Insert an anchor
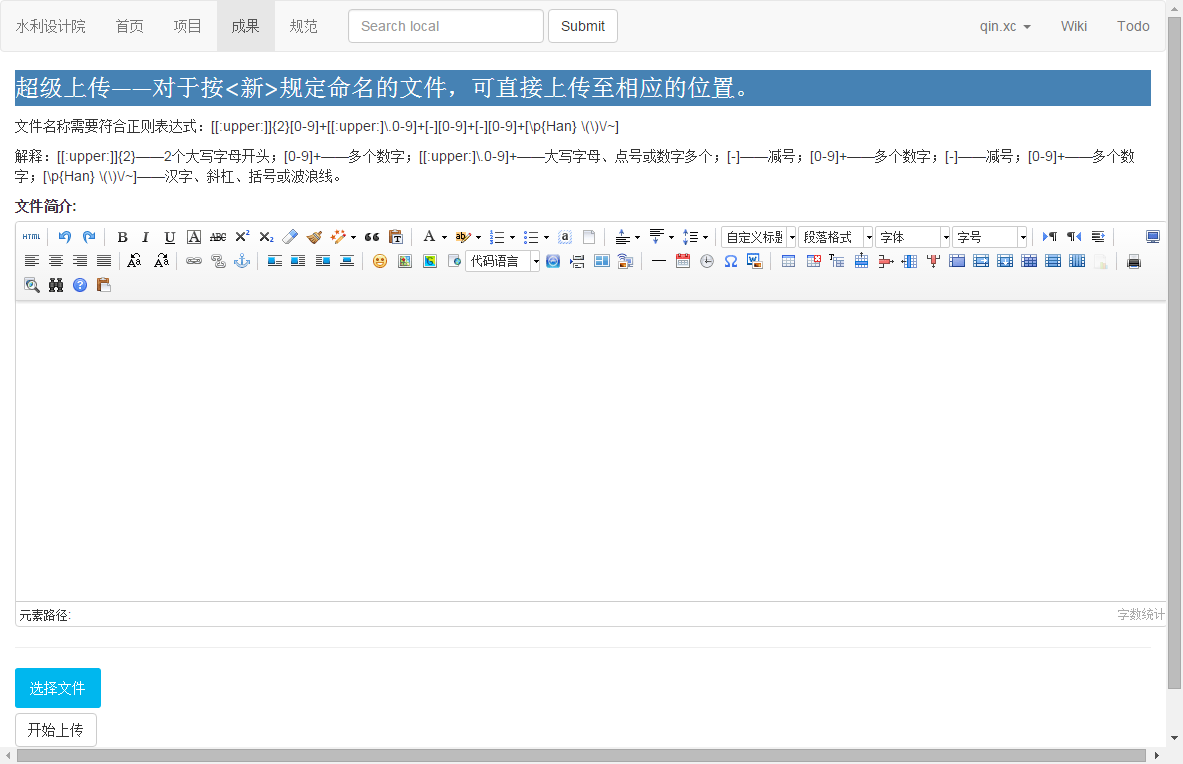 point(242,261)
